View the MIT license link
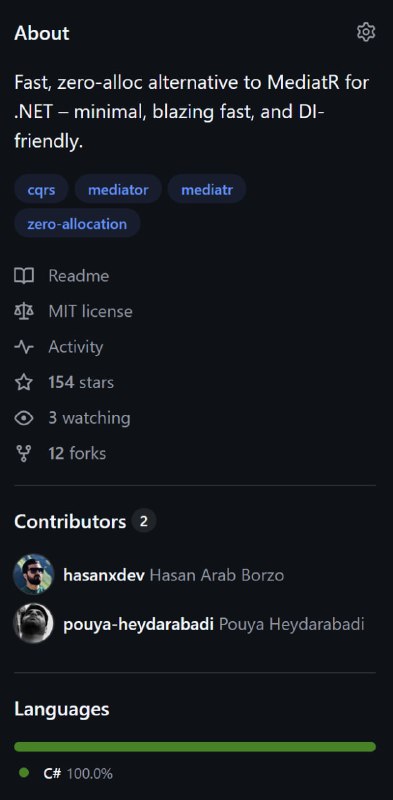The image size is (393, 800). pyautogui.click(x=90, y=311)
